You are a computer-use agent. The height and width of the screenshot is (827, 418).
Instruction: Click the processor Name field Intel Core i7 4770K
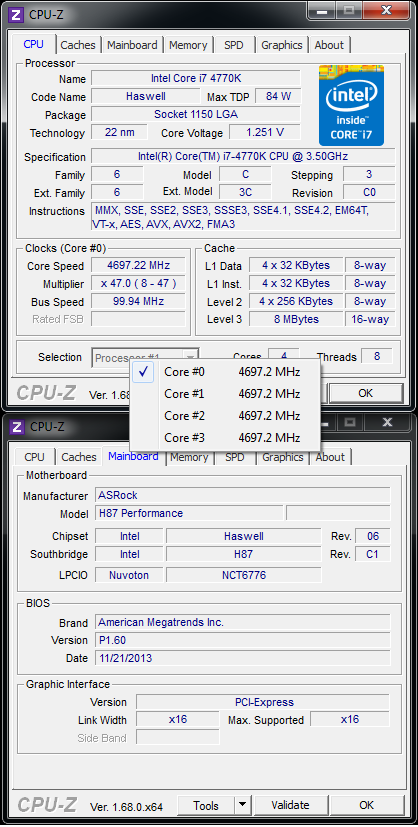(196, 78)
